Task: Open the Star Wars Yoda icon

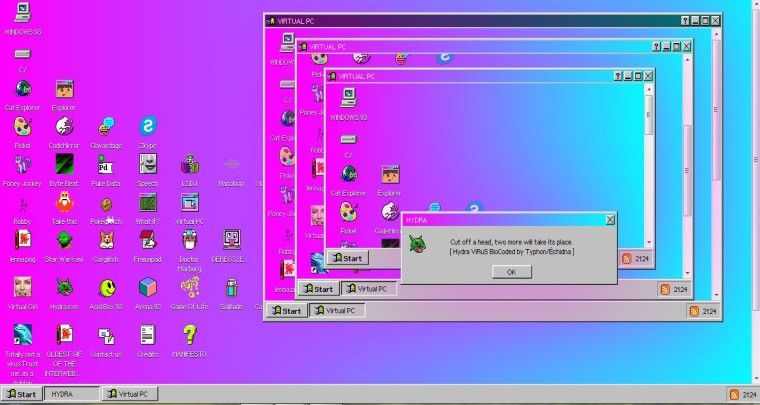Action: [x=64, y=240]
